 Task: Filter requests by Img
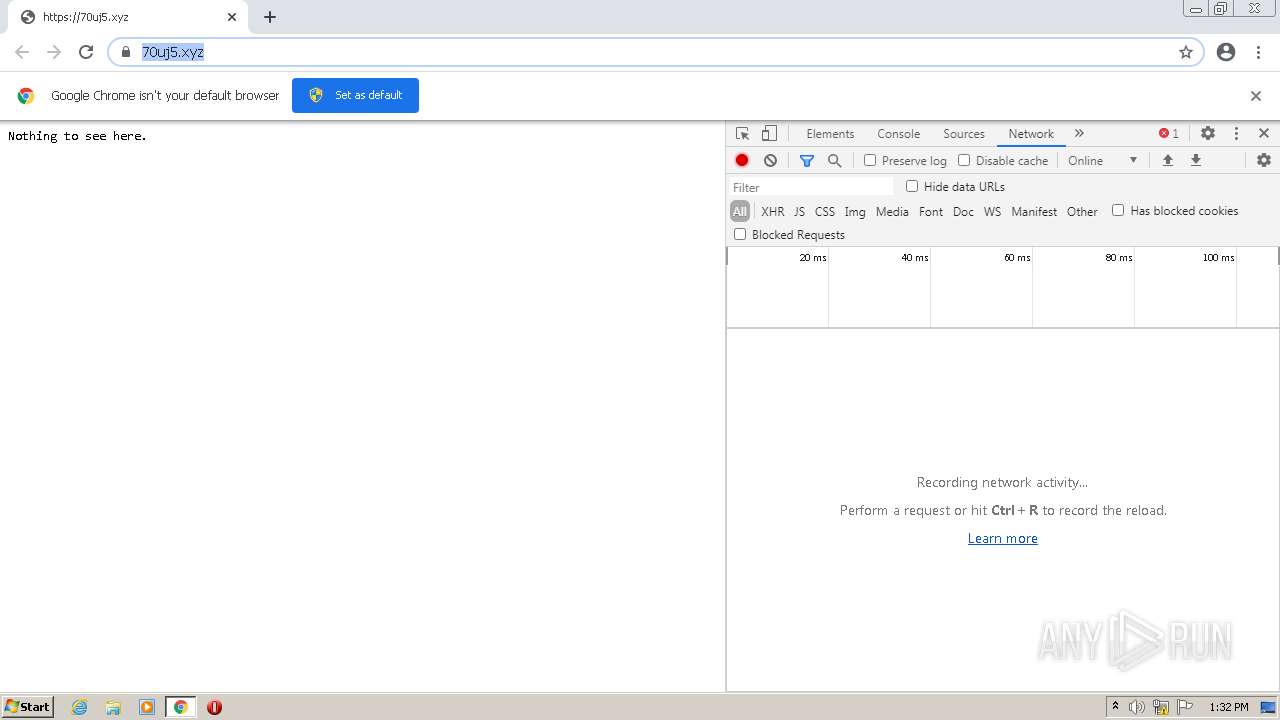(855, 211)
